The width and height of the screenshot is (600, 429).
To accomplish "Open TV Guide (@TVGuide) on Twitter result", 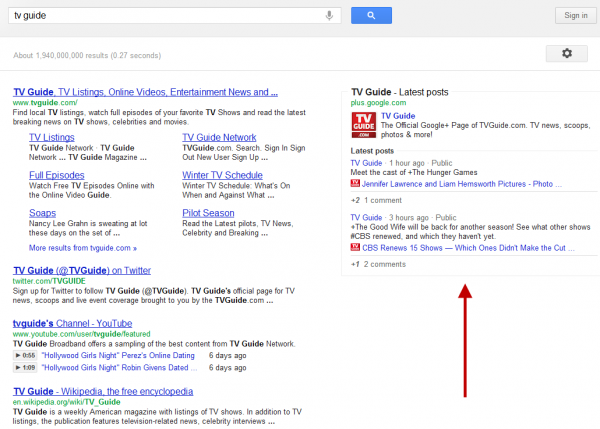I will point(82,271).
